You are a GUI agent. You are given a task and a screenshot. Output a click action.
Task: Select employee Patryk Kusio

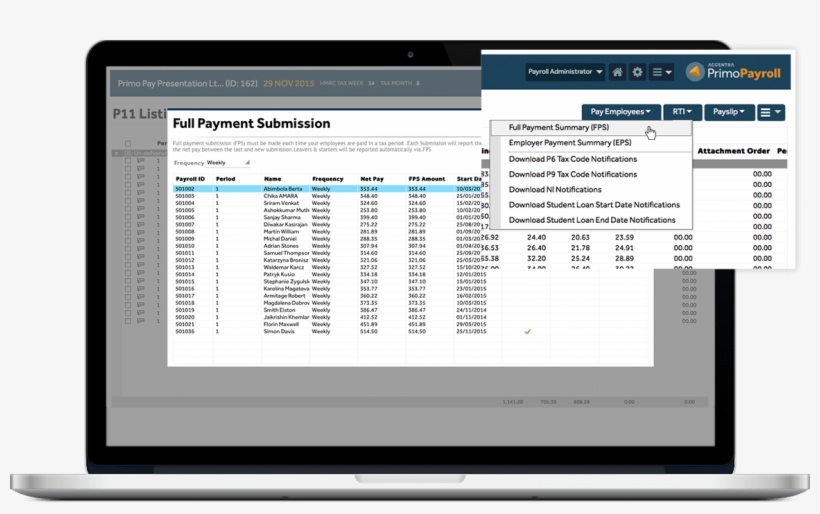tap(279, 275)
